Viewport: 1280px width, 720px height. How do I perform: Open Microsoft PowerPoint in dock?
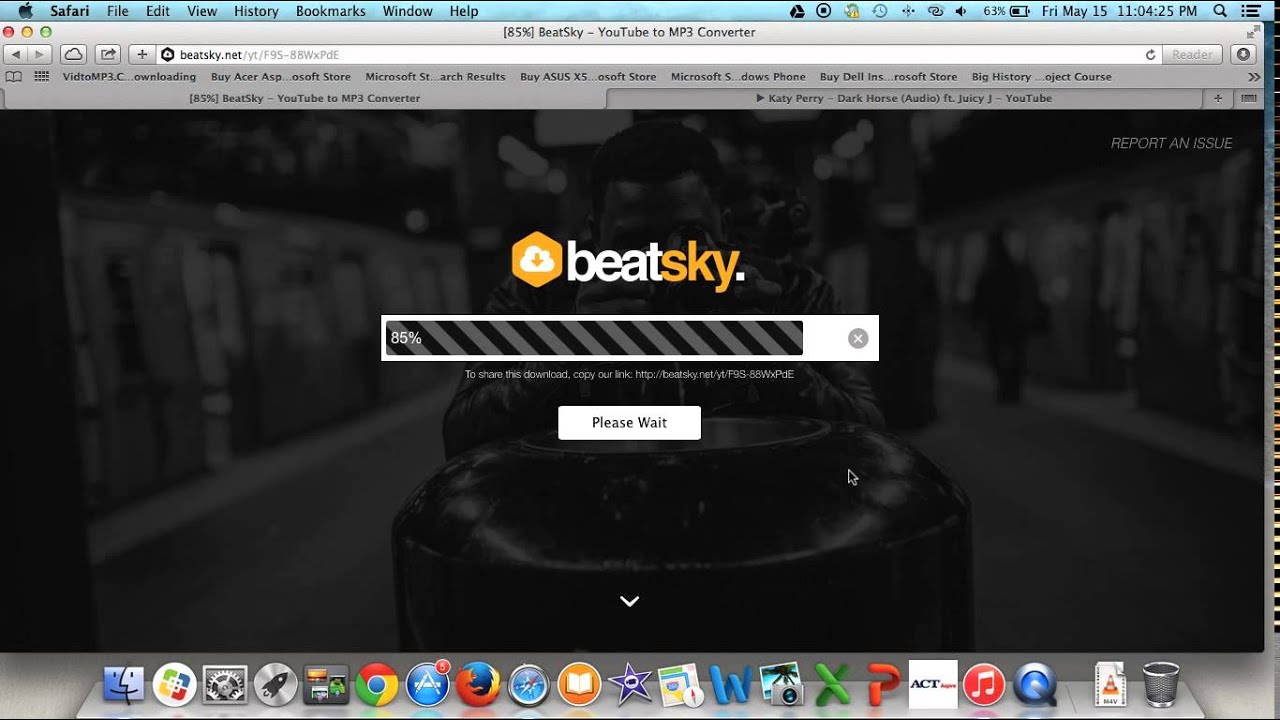click(x=883, y=685)
